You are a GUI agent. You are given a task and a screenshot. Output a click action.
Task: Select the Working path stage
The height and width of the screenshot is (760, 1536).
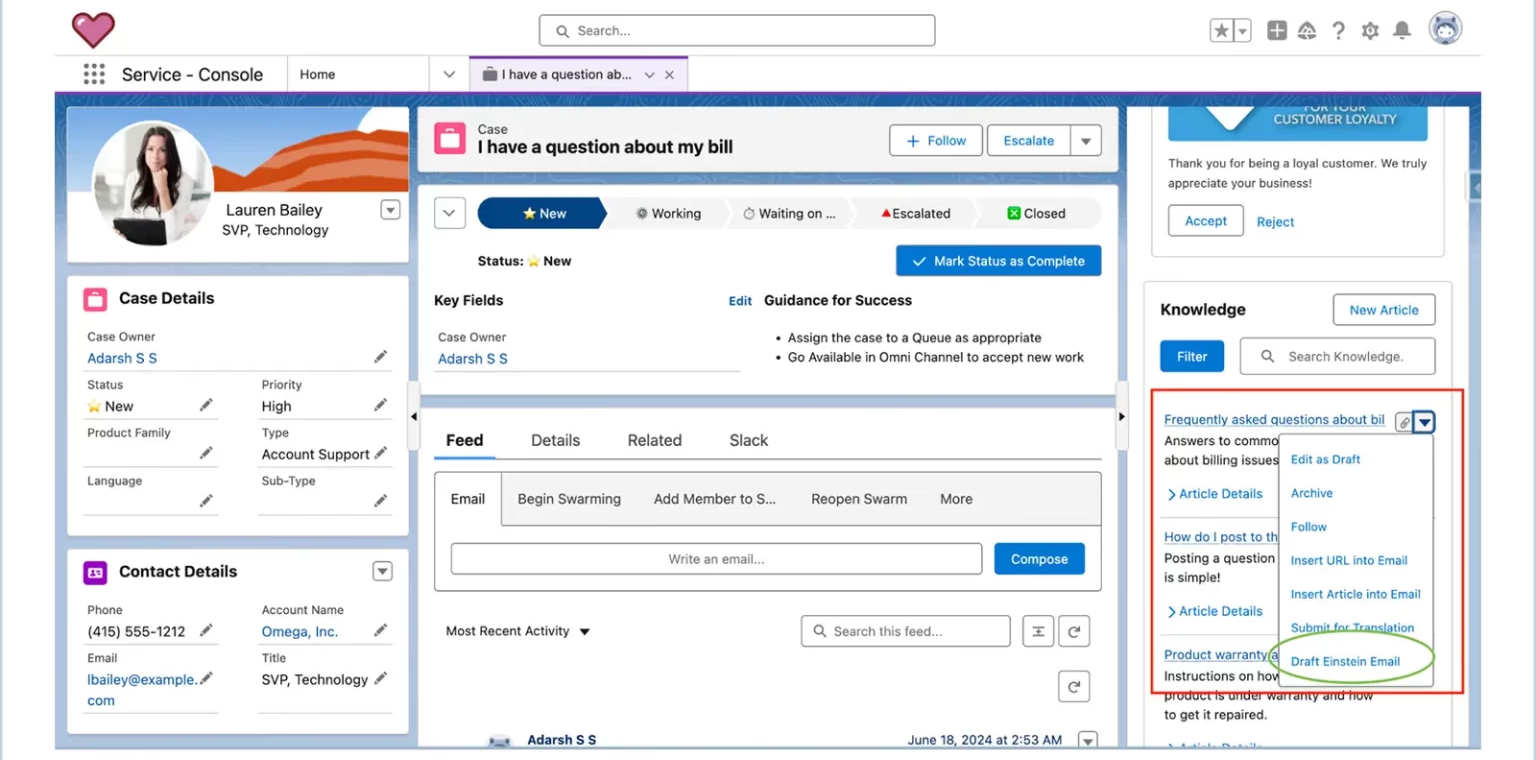(668, 213)
